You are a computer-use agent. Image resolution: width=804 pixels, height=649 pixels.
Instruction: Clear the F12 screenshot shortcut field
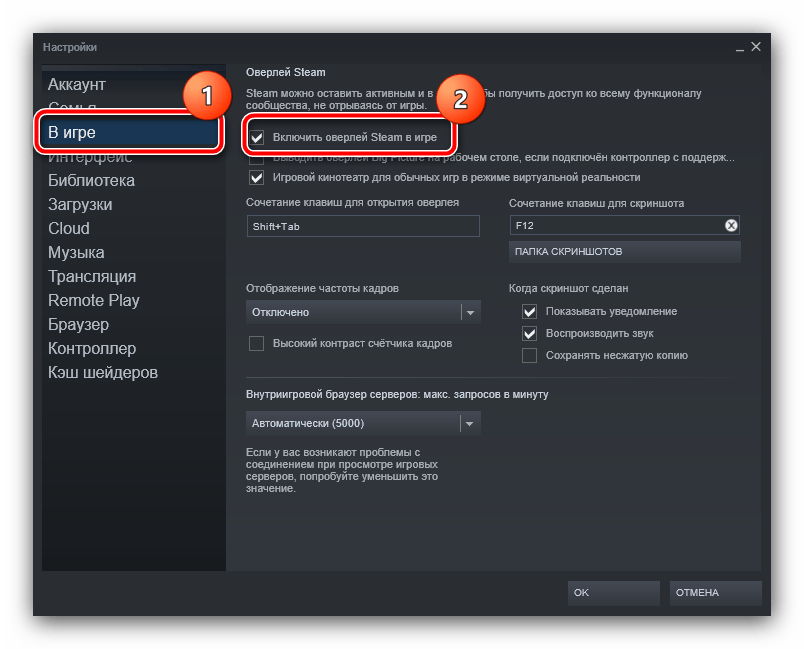pyautogui.click(x=731, y=225)
